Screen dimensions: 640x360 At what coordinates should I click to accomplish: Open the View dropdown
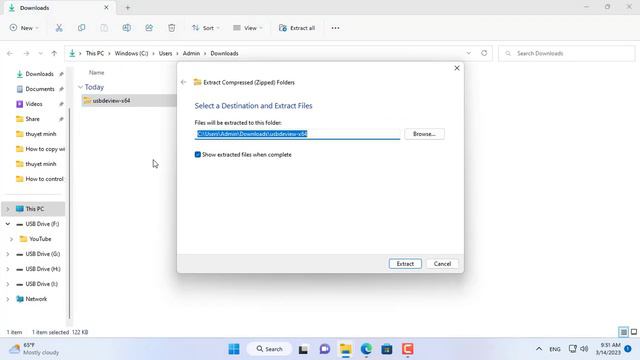[248, 28]
